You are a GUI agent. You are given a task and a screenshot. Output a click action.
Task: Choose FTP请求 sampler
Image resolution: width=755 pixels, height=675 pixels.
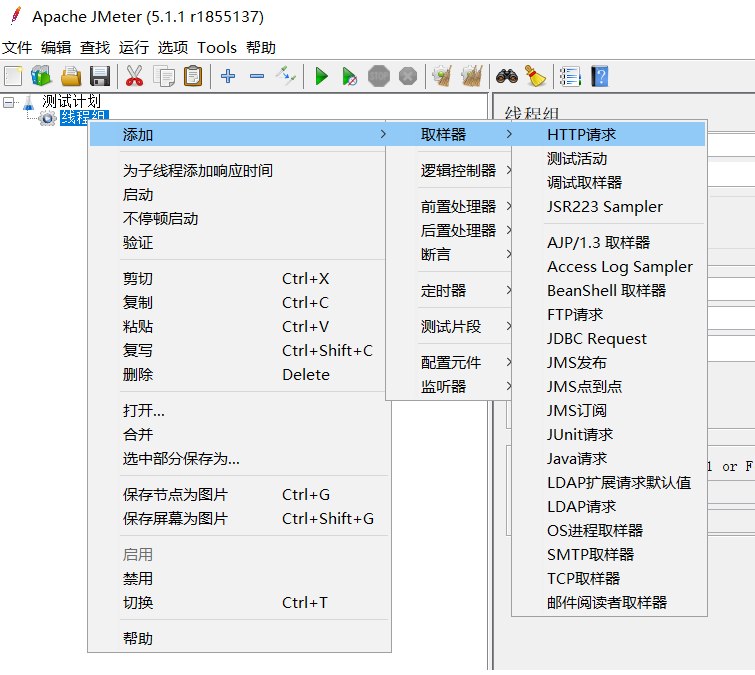610,314
